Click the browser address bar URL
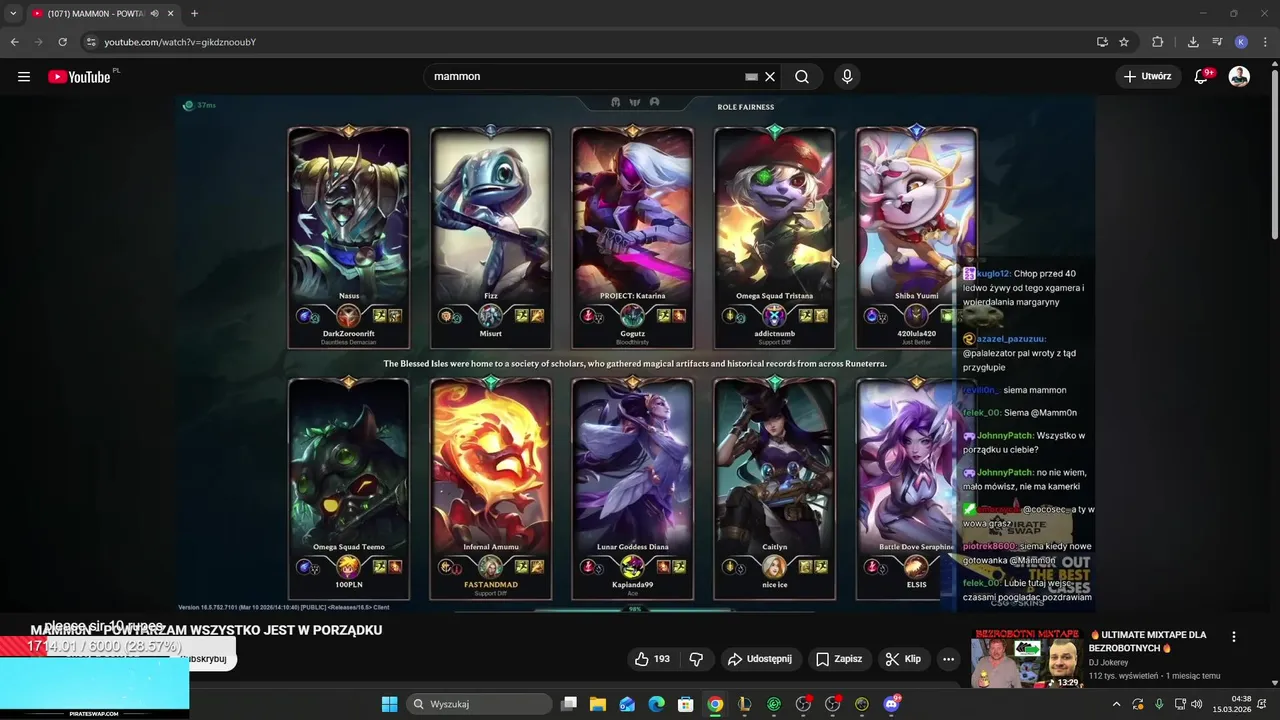This screenshot has width=1280, height=720. [180, 42]
